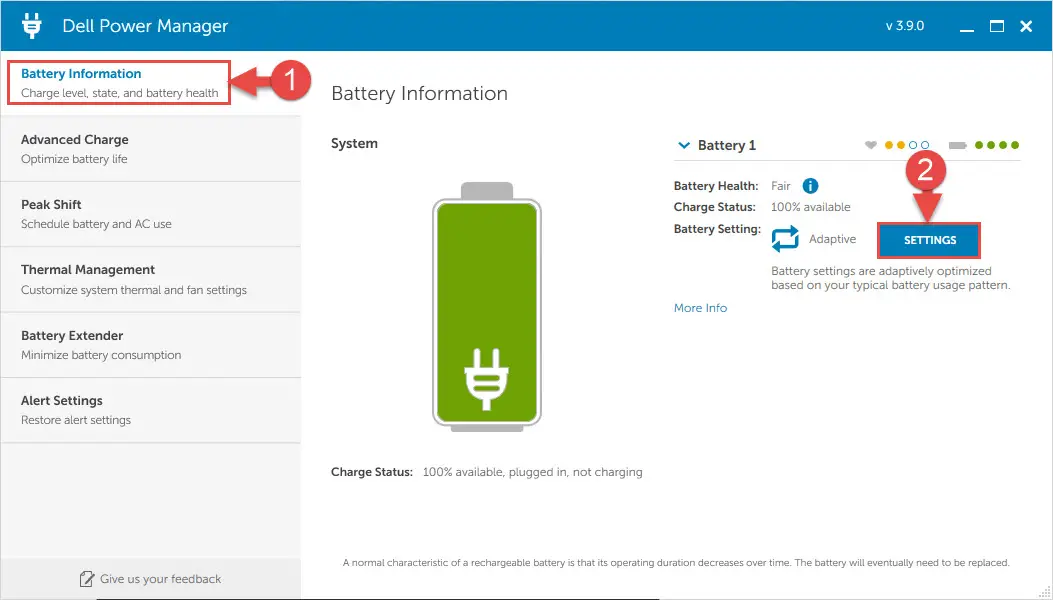Click the green charge level dots indicator
This screenshot has height=600, width=1053.
click(x=996, y=146)
